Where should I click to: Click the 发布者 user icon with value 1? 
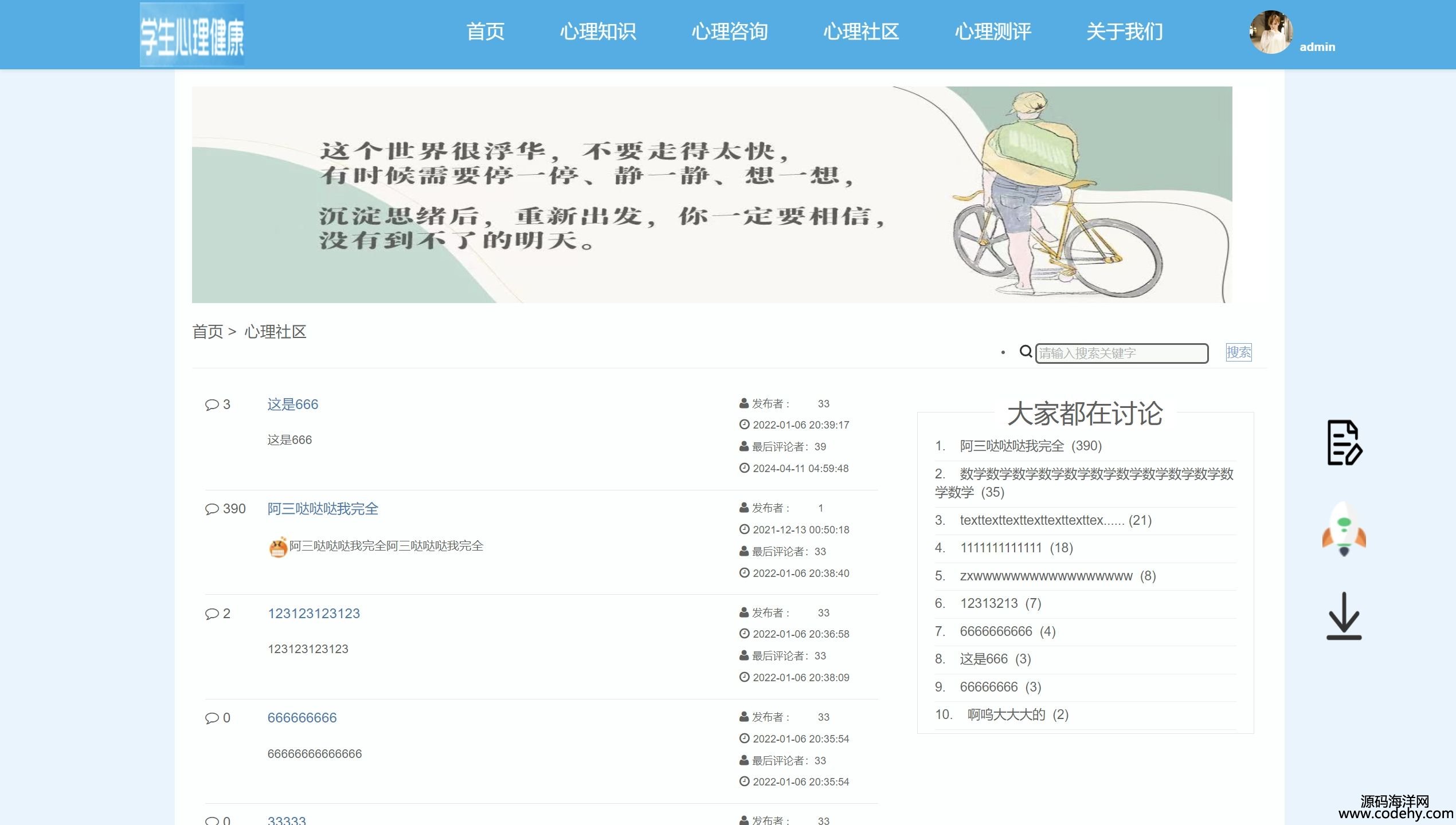(744, 508)
